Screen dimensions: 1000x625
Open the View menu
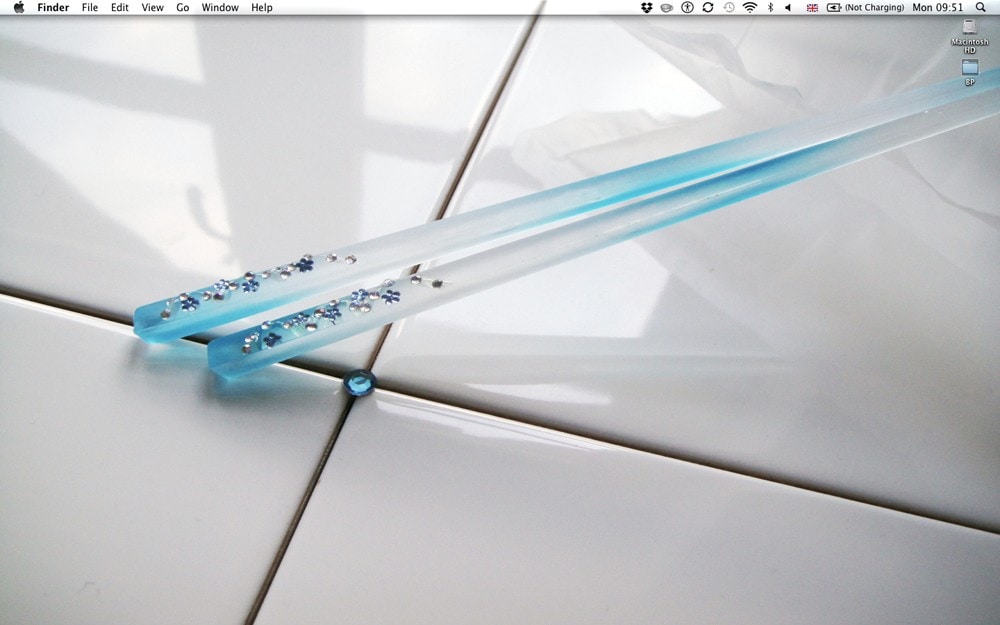click(152, 7)
